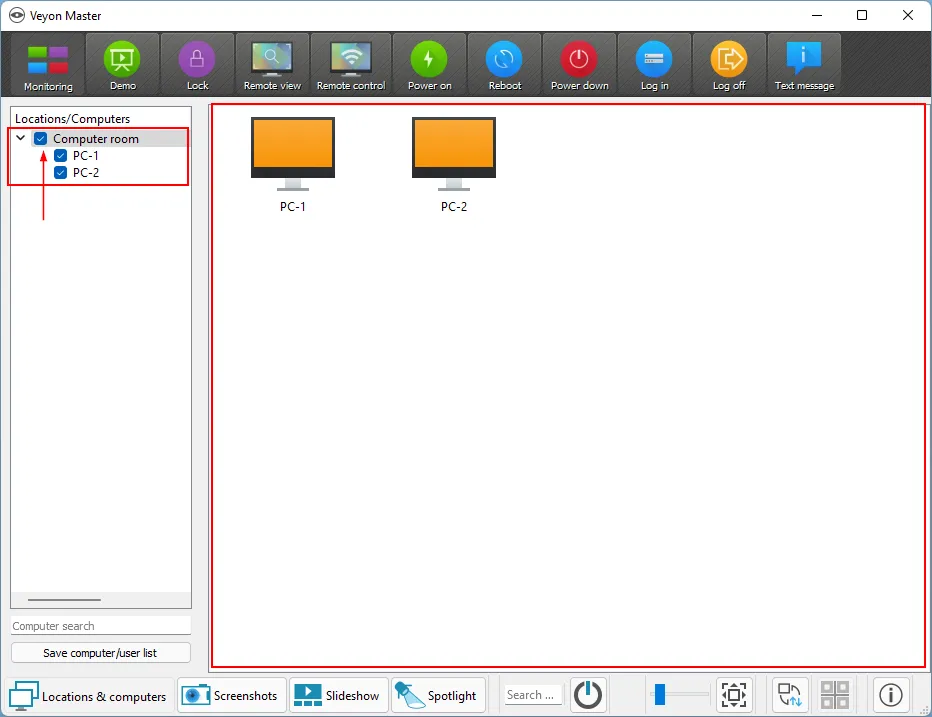Open the Screenshots panel
The width and height of the screenshot is (932, 717).
pos(232,695)
